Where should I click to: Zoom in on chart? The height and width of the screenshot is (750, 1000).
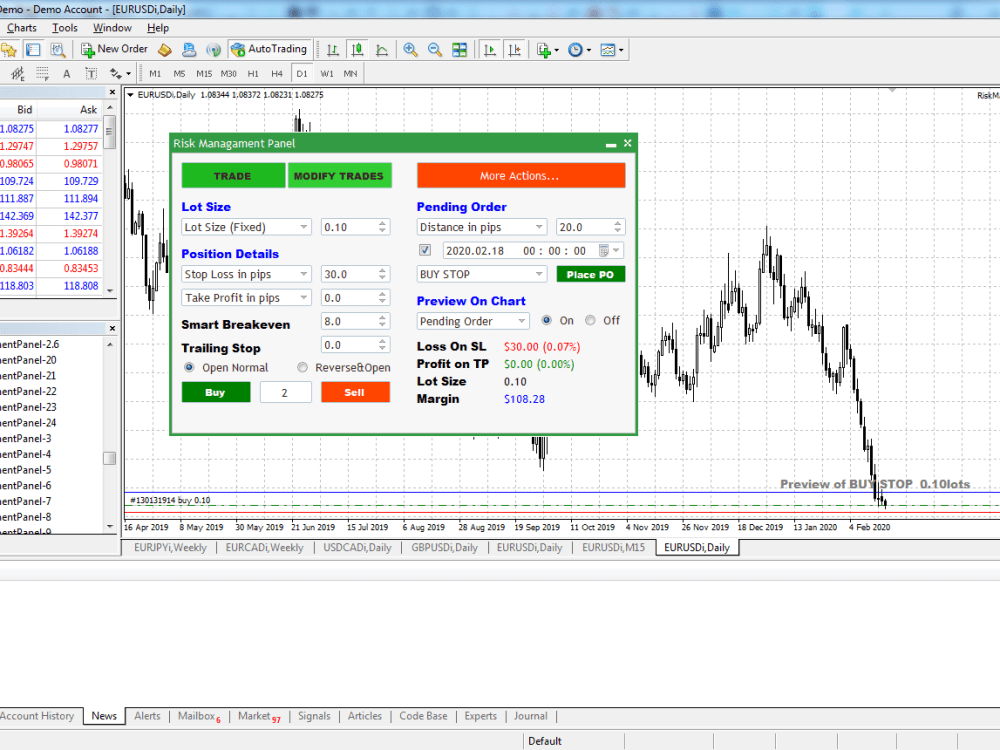[x=410, y=50]
